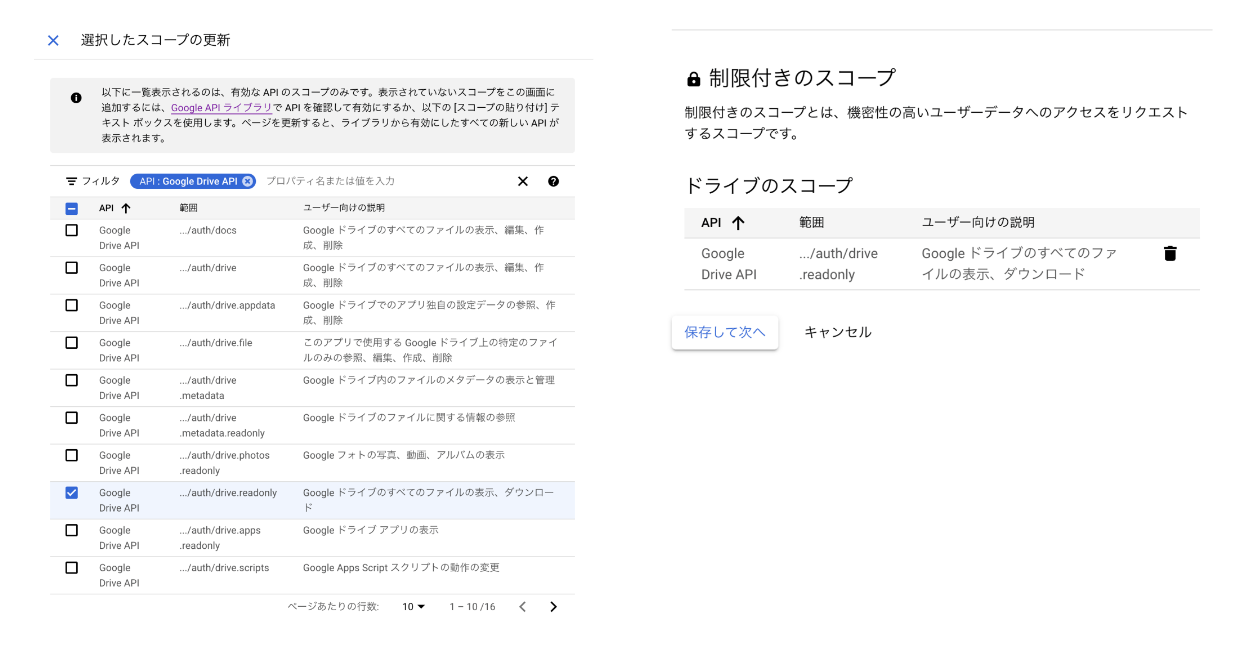Click the 保存して次へ button
This screenshot has width=1250, height=654.
(x=725, y=332)
